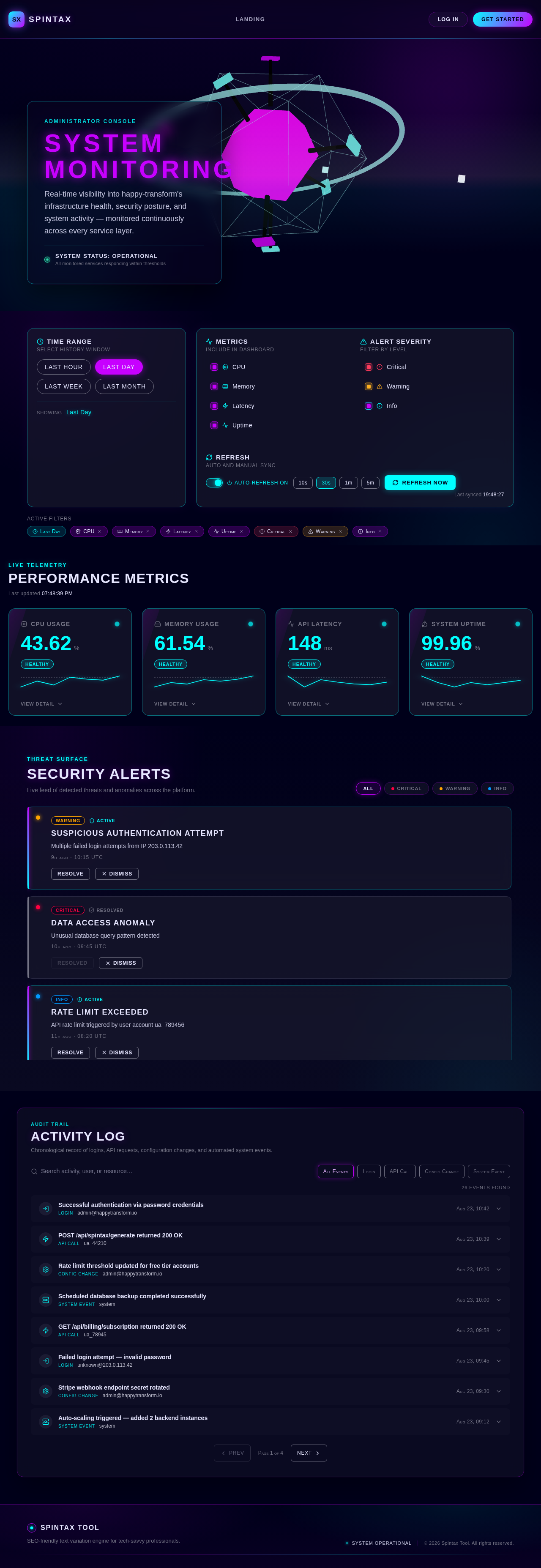Image resolution: width=541 pixels, height=1568 pixels.
Task: Click the SX Spintax logo icon
Action: 16,19
